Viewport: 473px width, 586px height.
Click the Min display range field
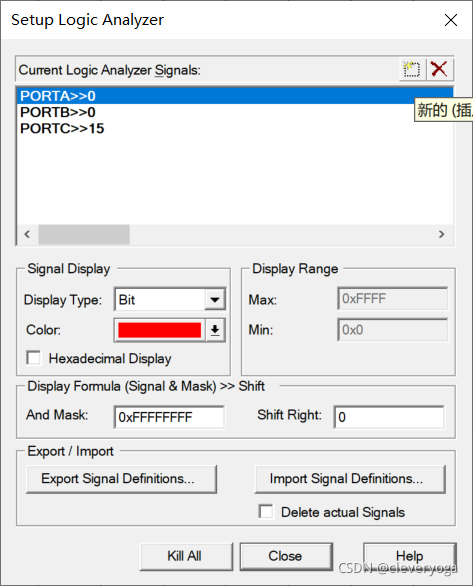click(x=393, y=330)
